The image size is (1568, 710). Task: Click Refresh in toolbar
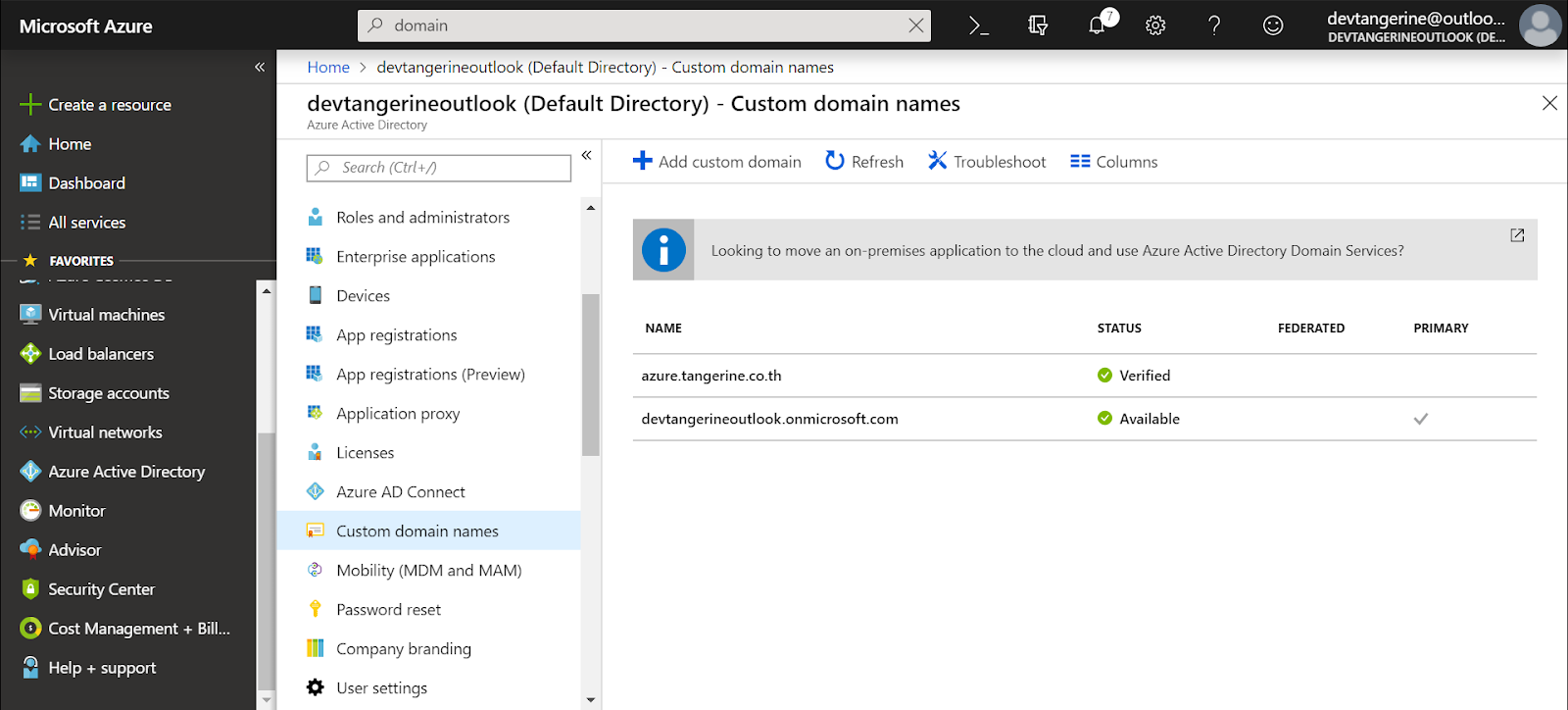point(864,162)
